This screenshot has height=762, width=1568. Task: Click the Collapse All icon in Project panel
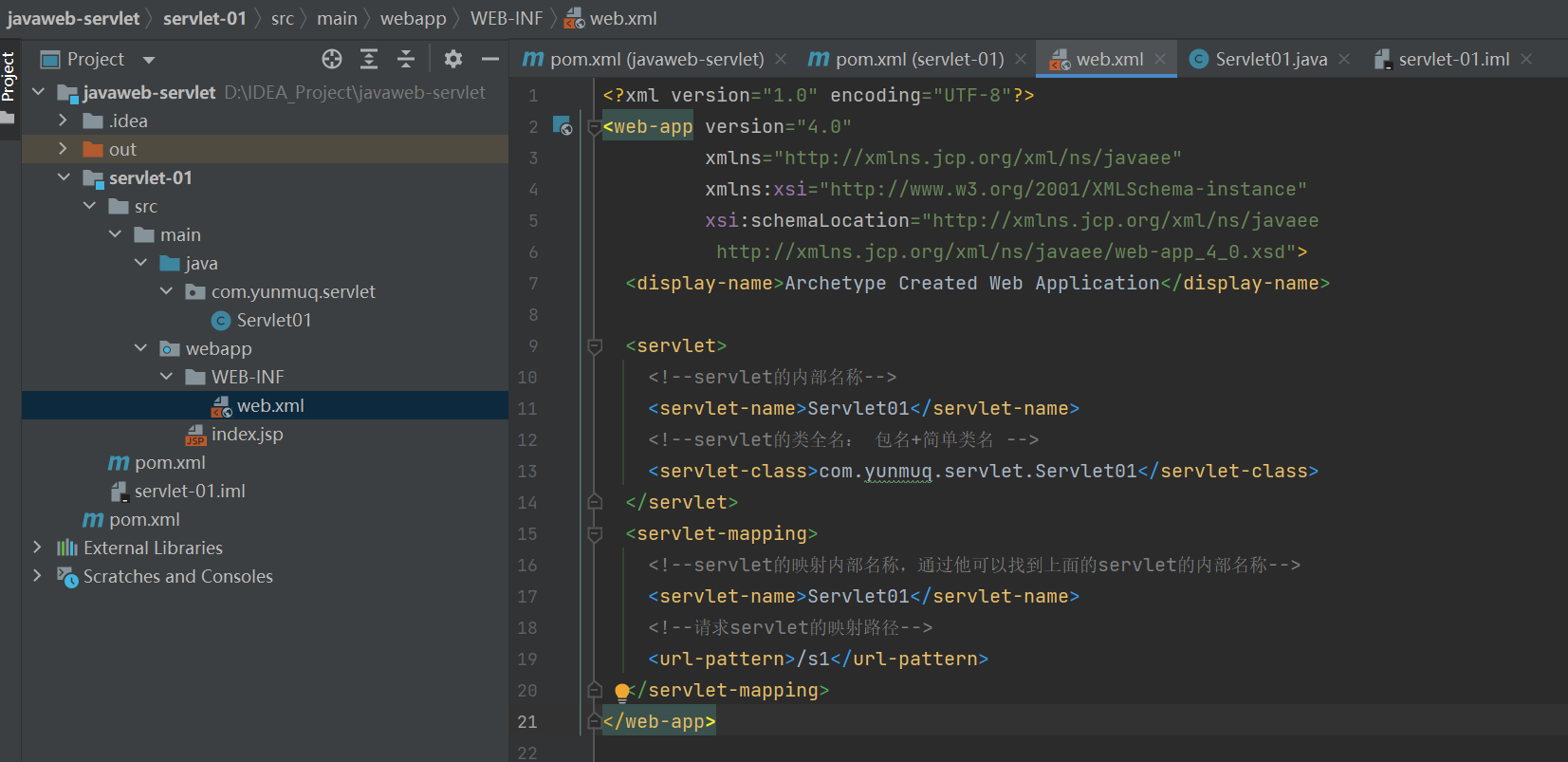click(x=406, y=59)
